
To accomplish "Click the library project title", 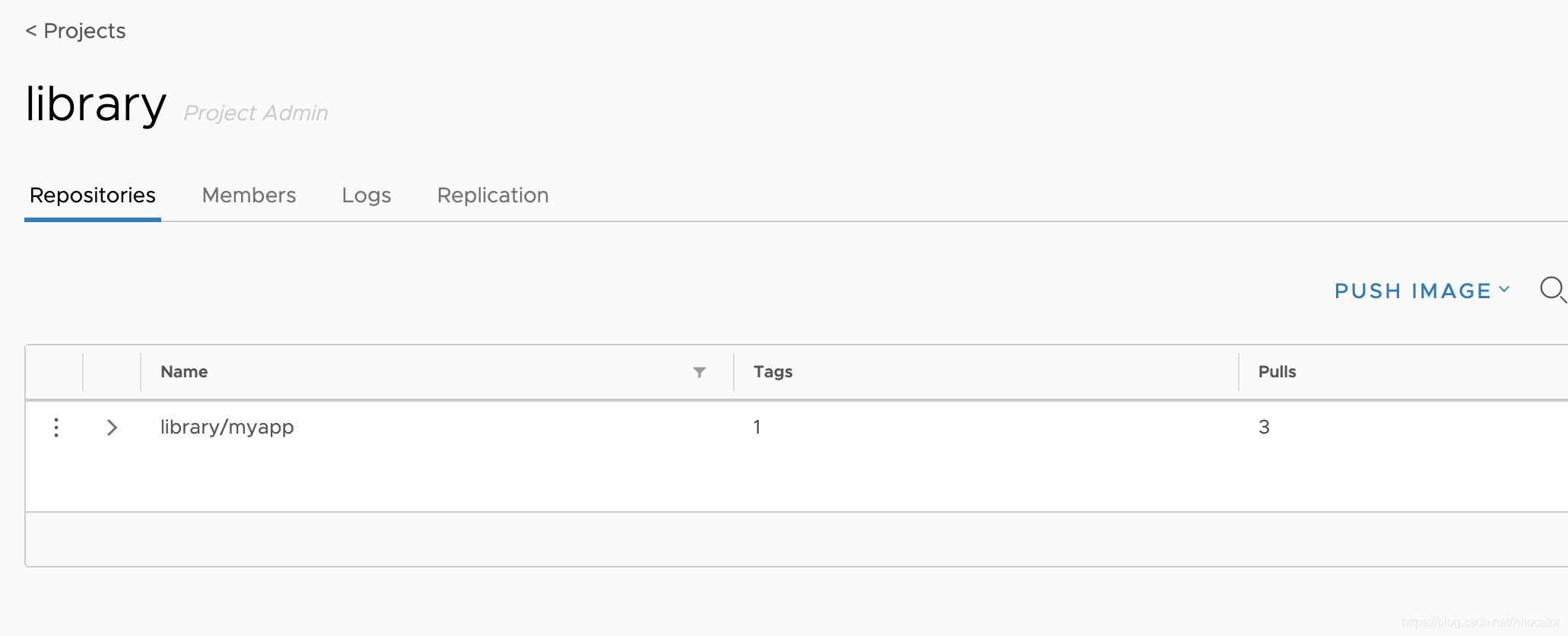I will [x=96, y=104].
